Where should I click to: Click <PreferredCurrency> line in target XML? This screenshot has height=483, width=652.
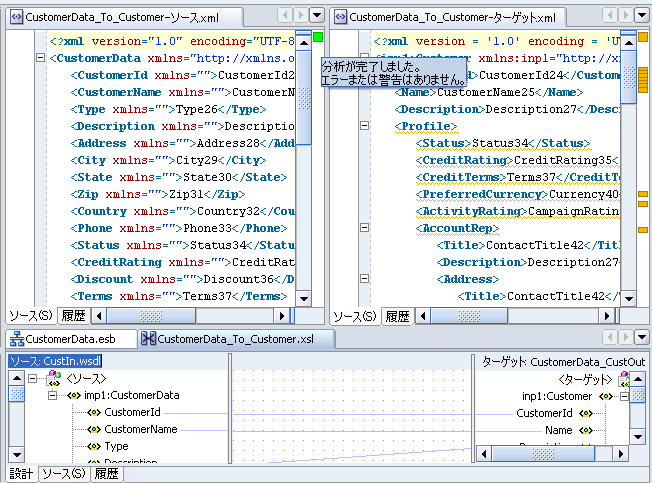pos(517,194)
